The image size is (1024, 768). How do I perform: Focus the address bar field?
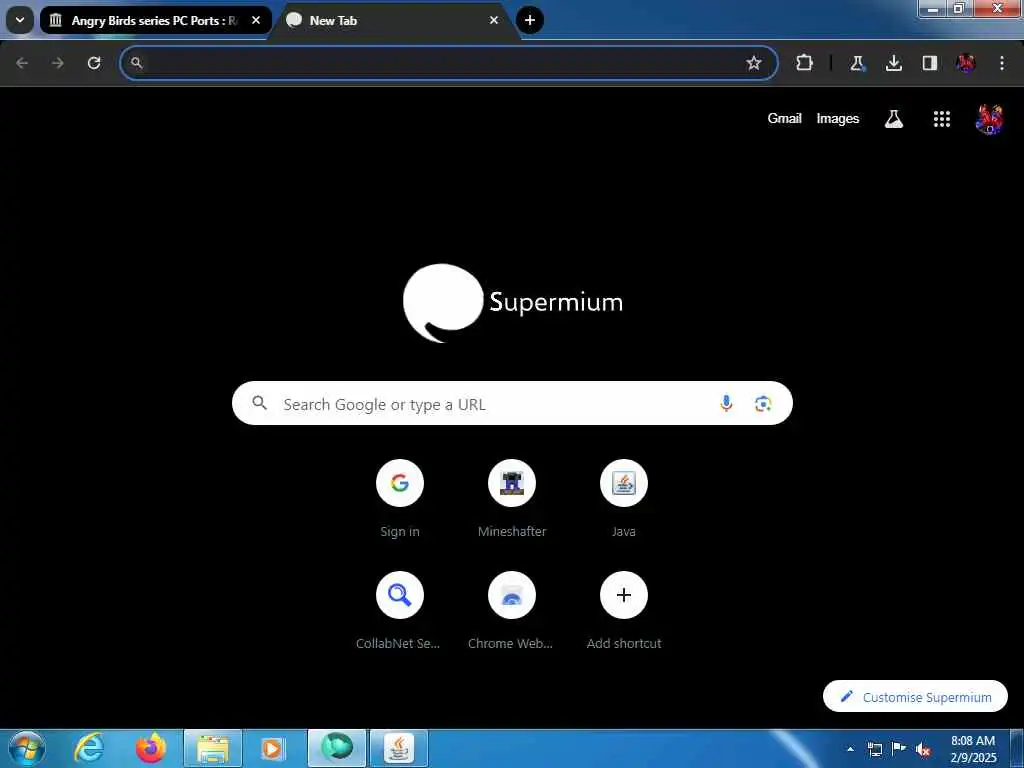click(448, 63)
